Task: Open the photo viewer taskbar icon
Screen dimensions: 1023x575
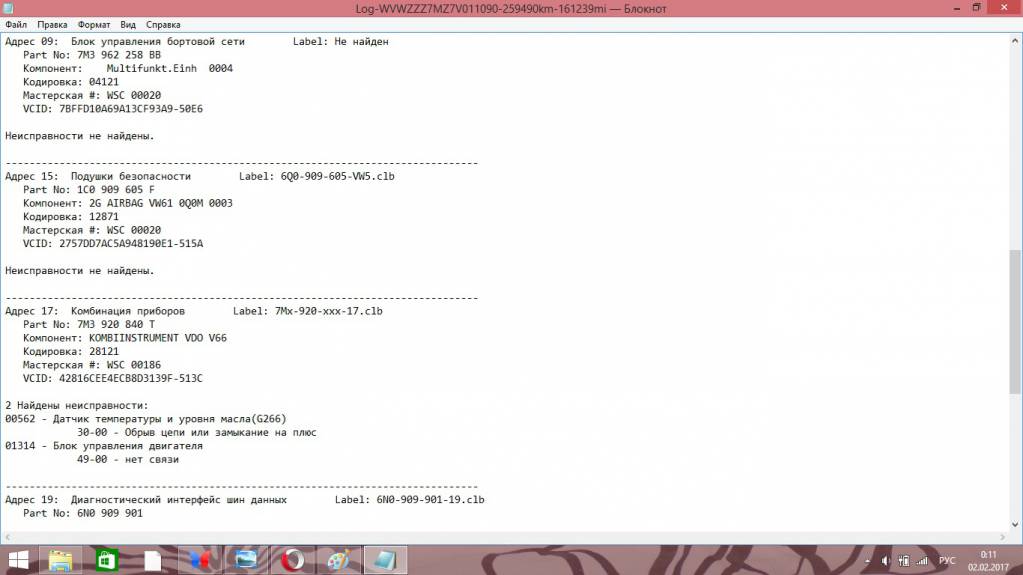Action: pos(243,560)
